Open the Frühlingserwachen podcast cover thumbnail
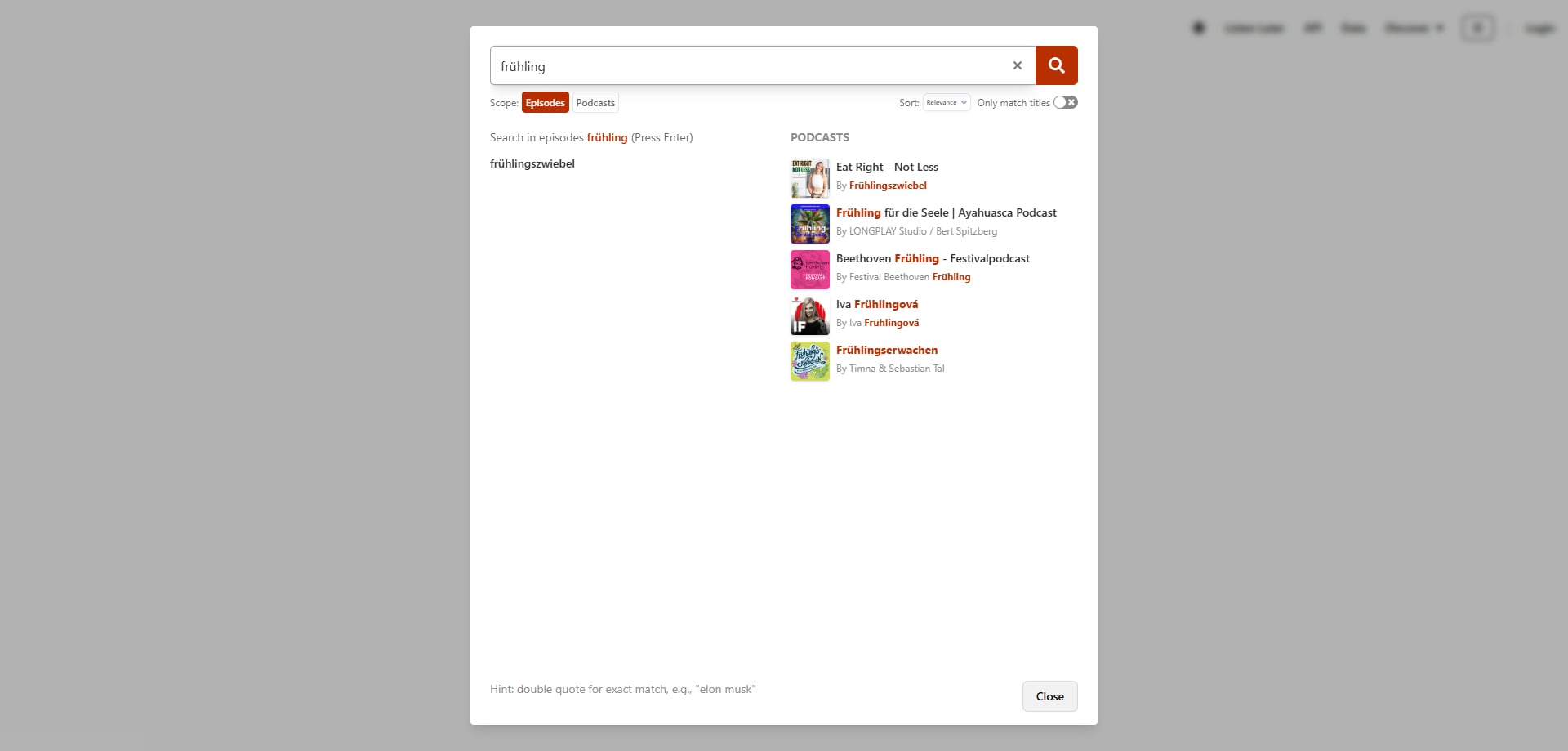 tap(809, 361)
